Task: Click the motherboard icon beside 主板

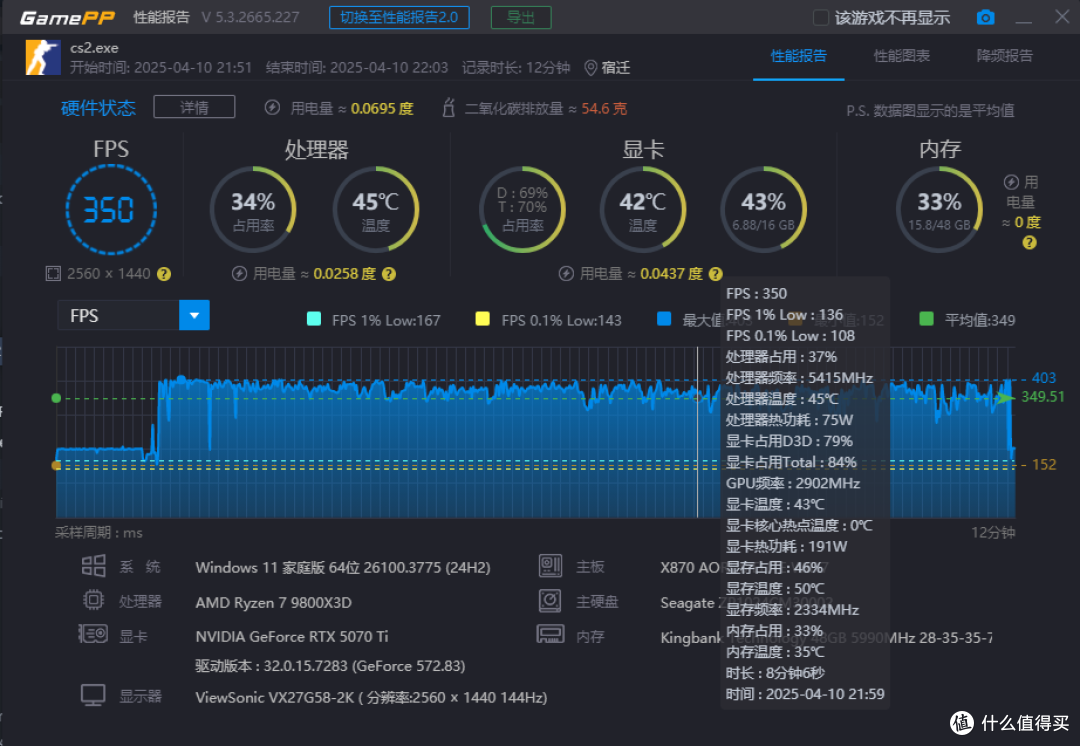Action: coord(550,566)
